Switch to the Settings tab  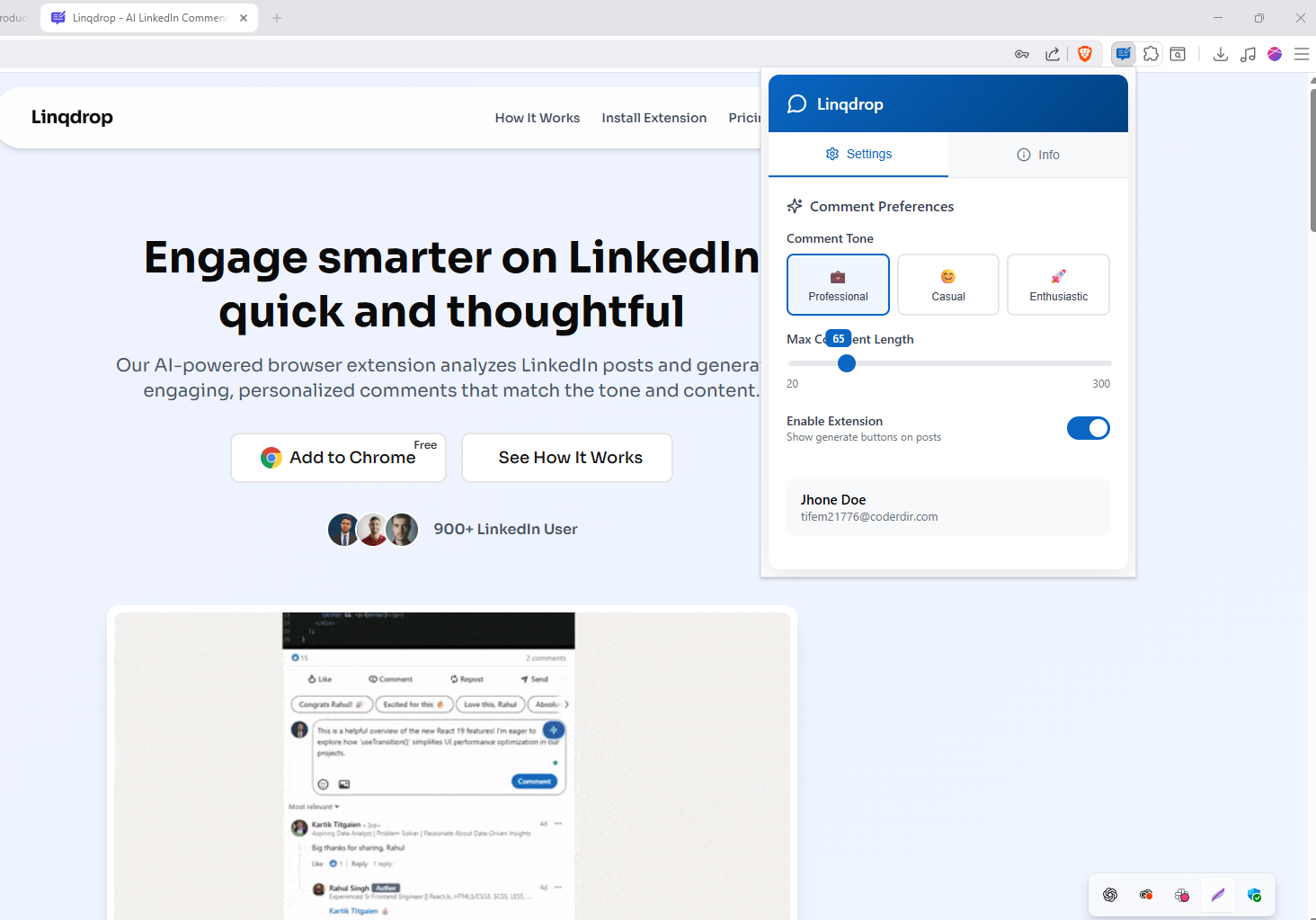click(x=858, y=154)
